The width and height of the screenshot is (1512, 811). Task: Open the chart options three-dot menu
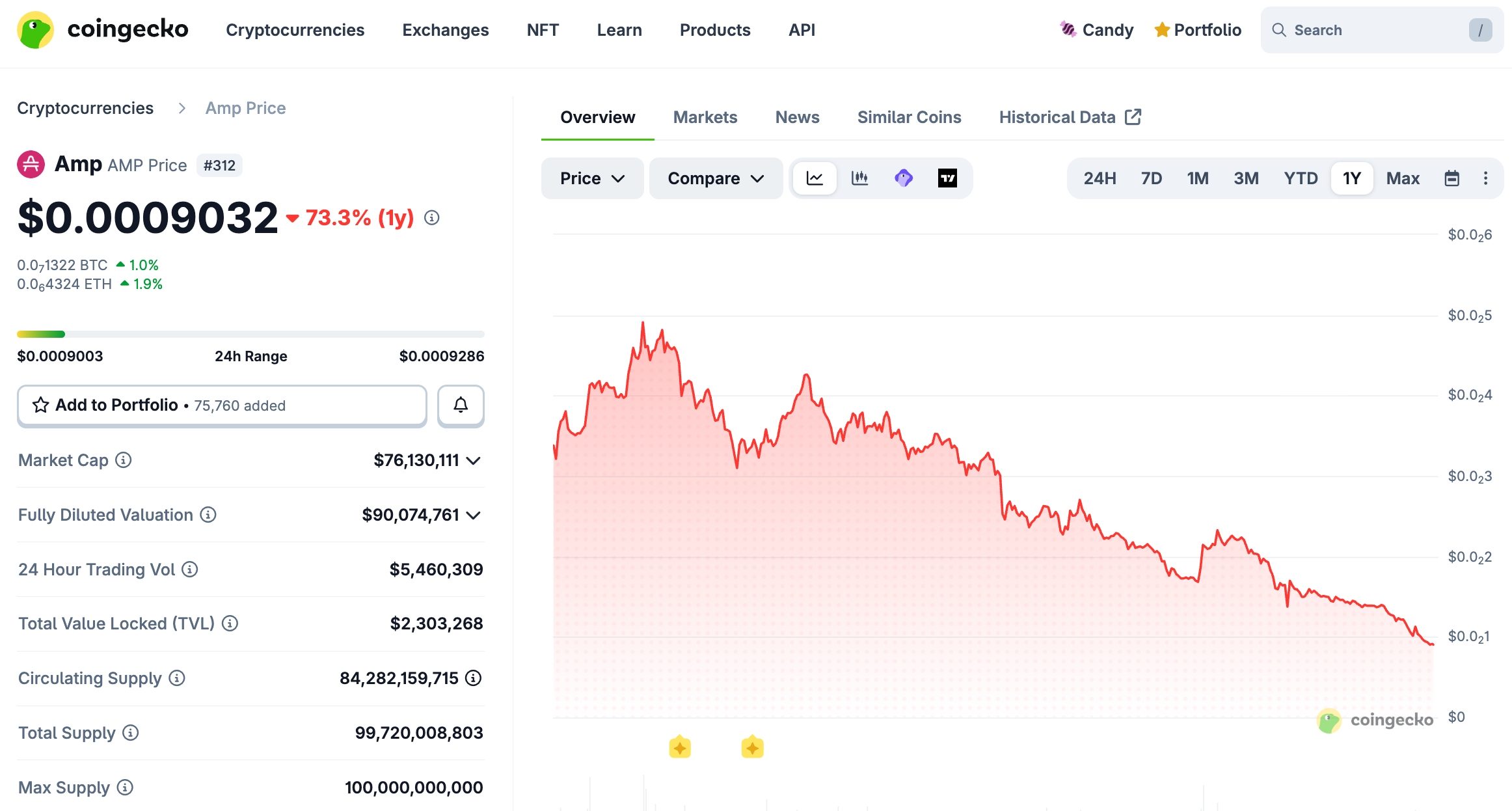coord(1486,178)
